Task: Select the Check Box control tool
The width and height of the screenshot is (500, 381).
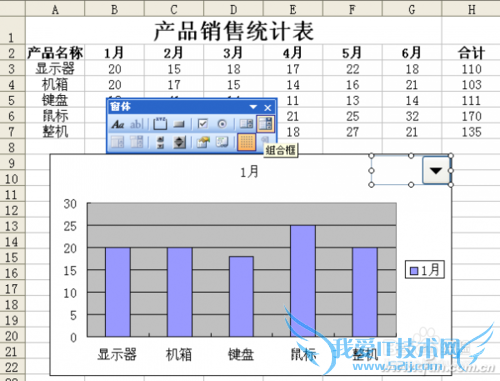Action: tap(203, 124)
